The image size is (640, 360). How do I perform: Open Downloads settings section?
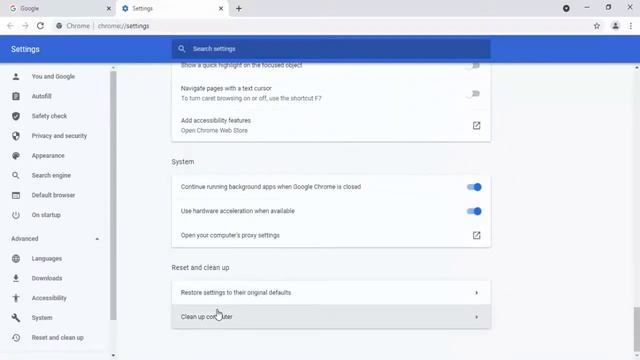tap(47, 278)
